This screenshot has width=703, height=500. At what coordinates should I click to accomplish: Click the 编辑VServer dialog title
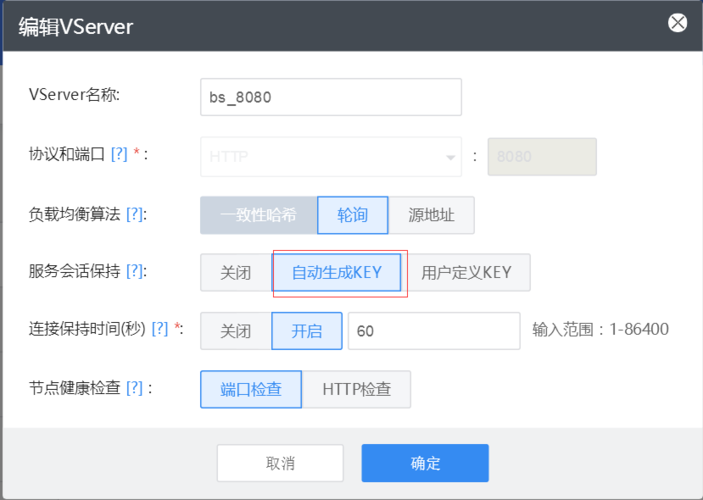[76, 27]
